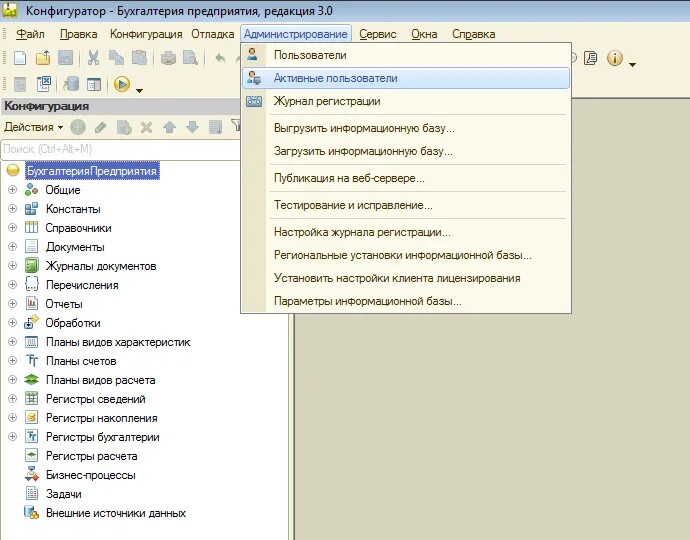Open Настройка журнала регистрации
The width and height of the screenshot is (690, 540).
pos(406,232)
